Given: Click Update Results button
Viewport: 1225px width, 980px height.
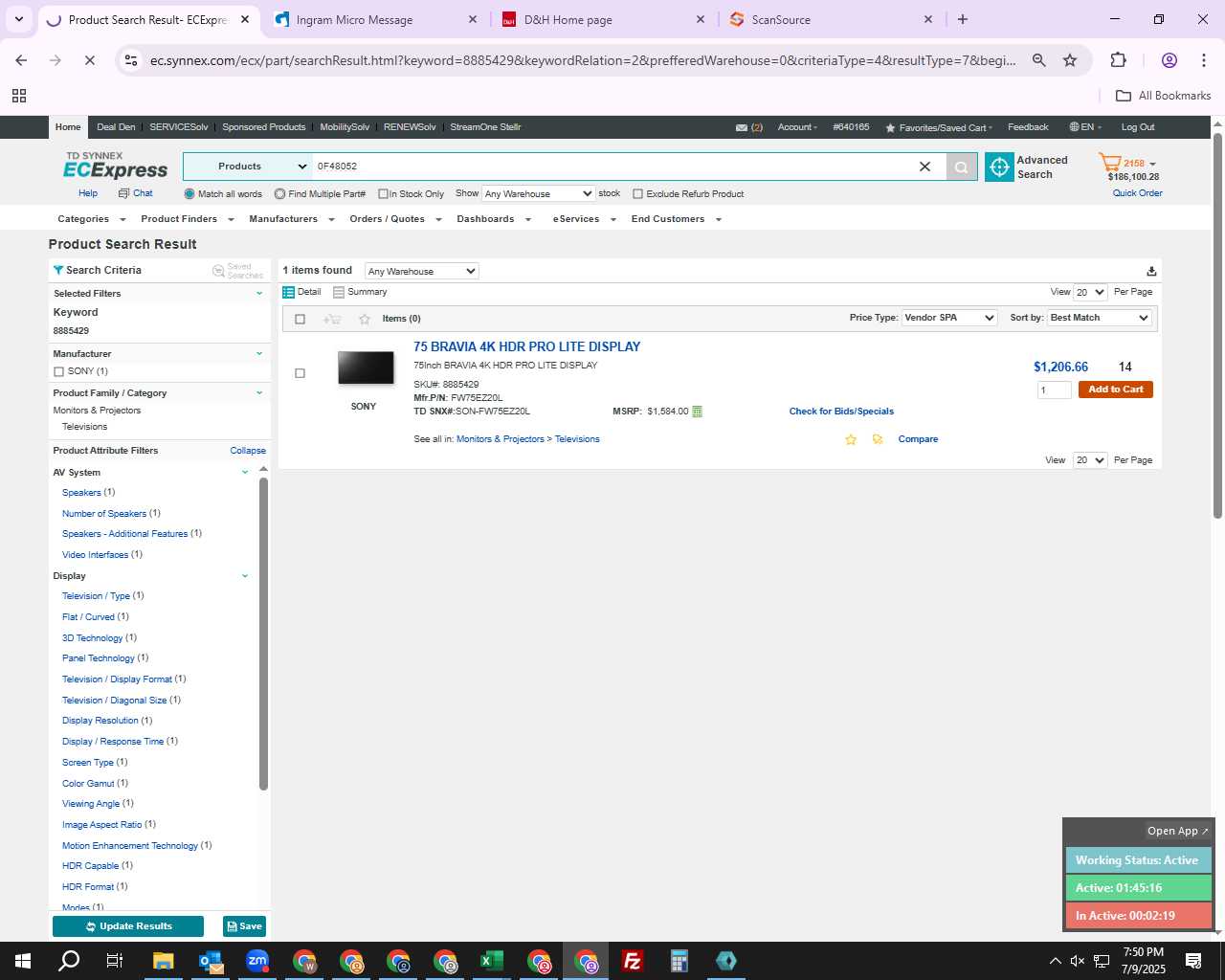Looking at the screenshot, I should pos(128,926).
